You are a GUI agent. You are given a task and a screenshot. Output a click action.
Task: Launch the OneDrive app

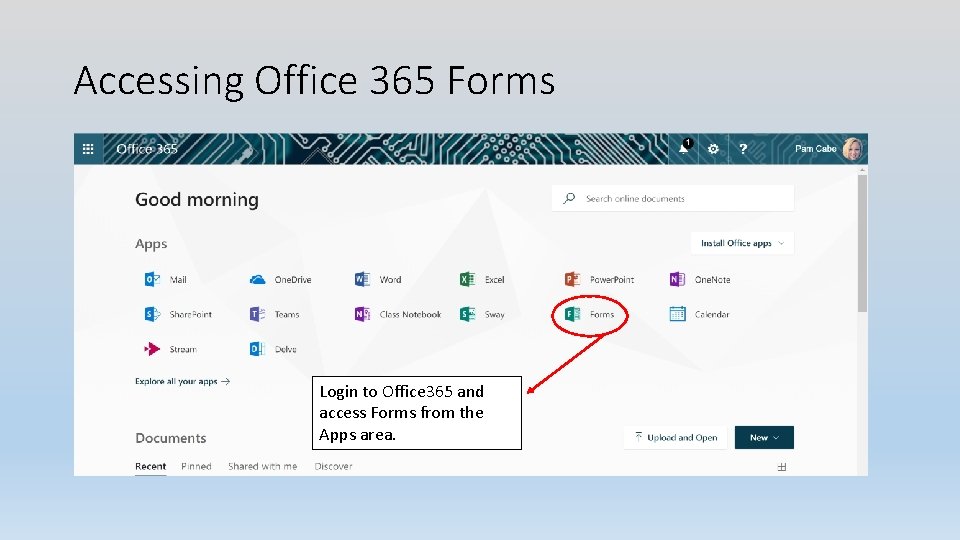pyautogui.click(x=280, y=280)
